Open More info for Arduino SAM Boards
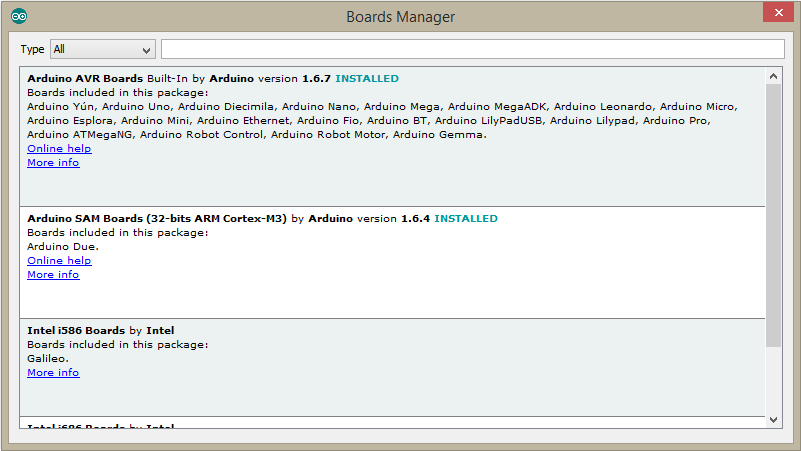 [53, 274]
